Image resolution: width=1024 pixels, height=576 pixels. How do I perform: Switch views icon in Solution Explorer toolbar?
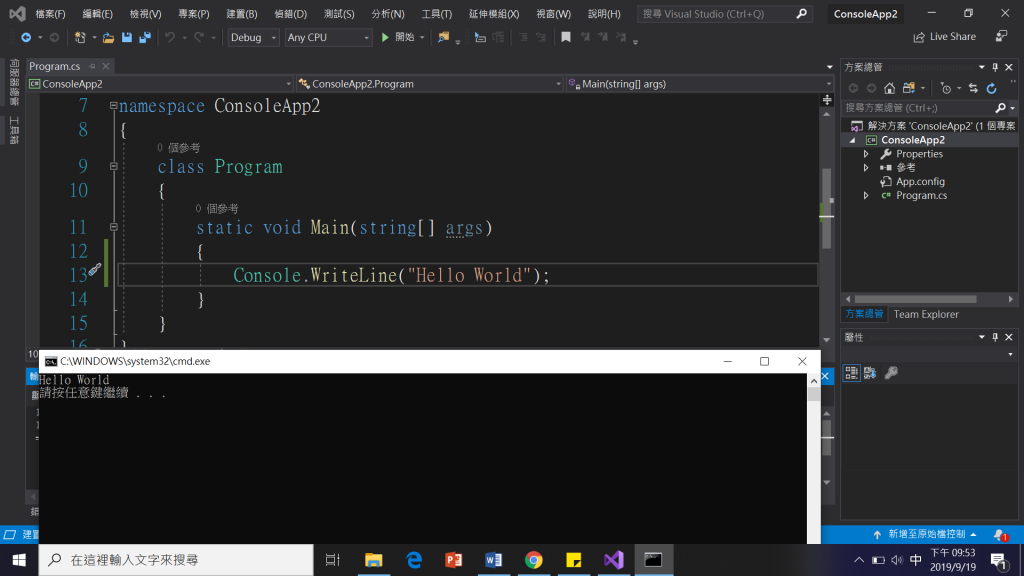(908, 88)
